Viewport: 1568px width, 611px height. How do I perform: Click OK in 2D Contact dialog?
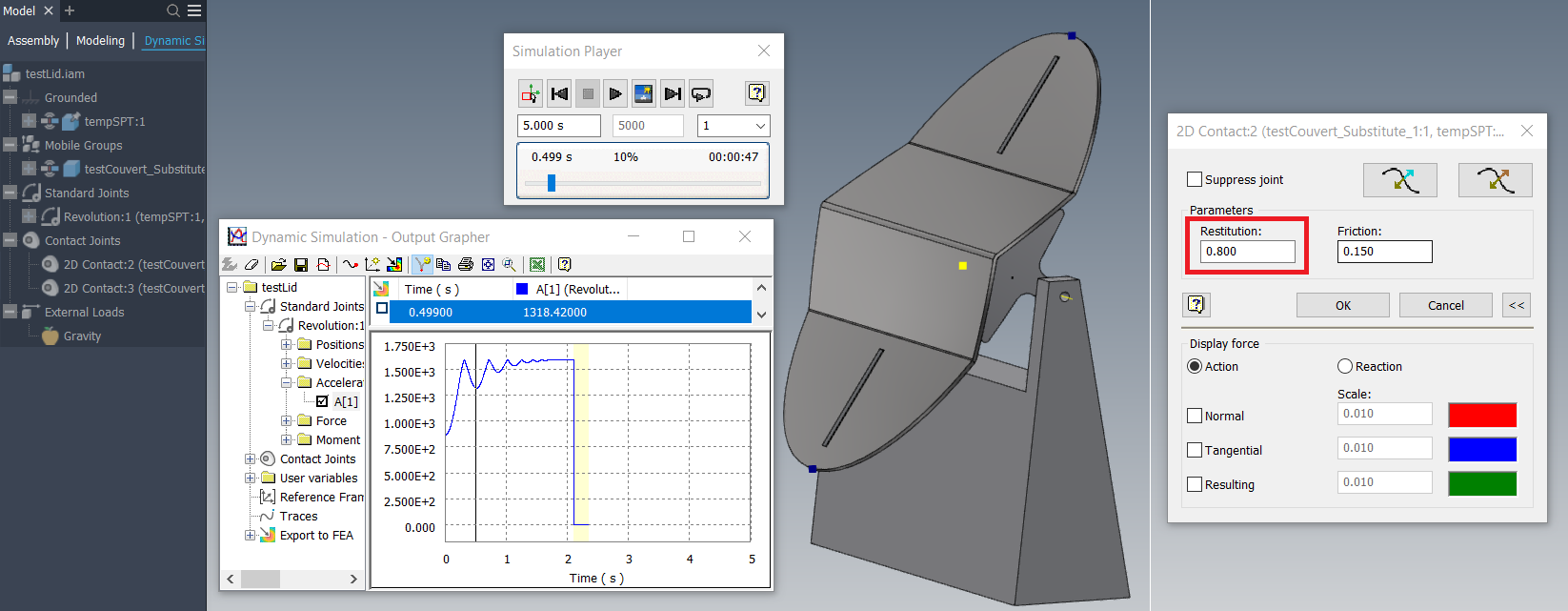point(1343,305)
